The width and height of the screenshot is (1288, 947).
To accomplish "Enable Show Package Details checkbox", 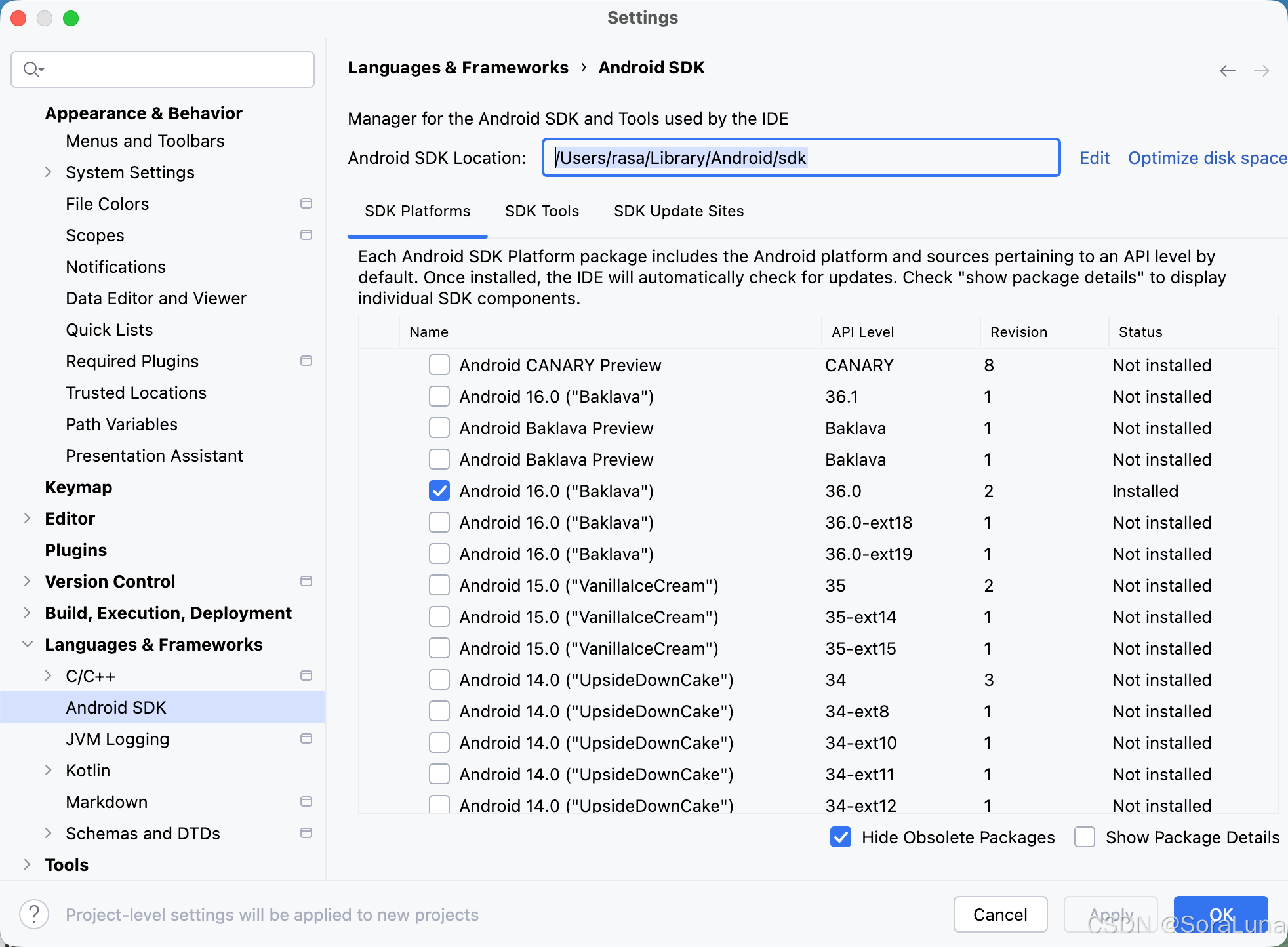I will 1085,837.
